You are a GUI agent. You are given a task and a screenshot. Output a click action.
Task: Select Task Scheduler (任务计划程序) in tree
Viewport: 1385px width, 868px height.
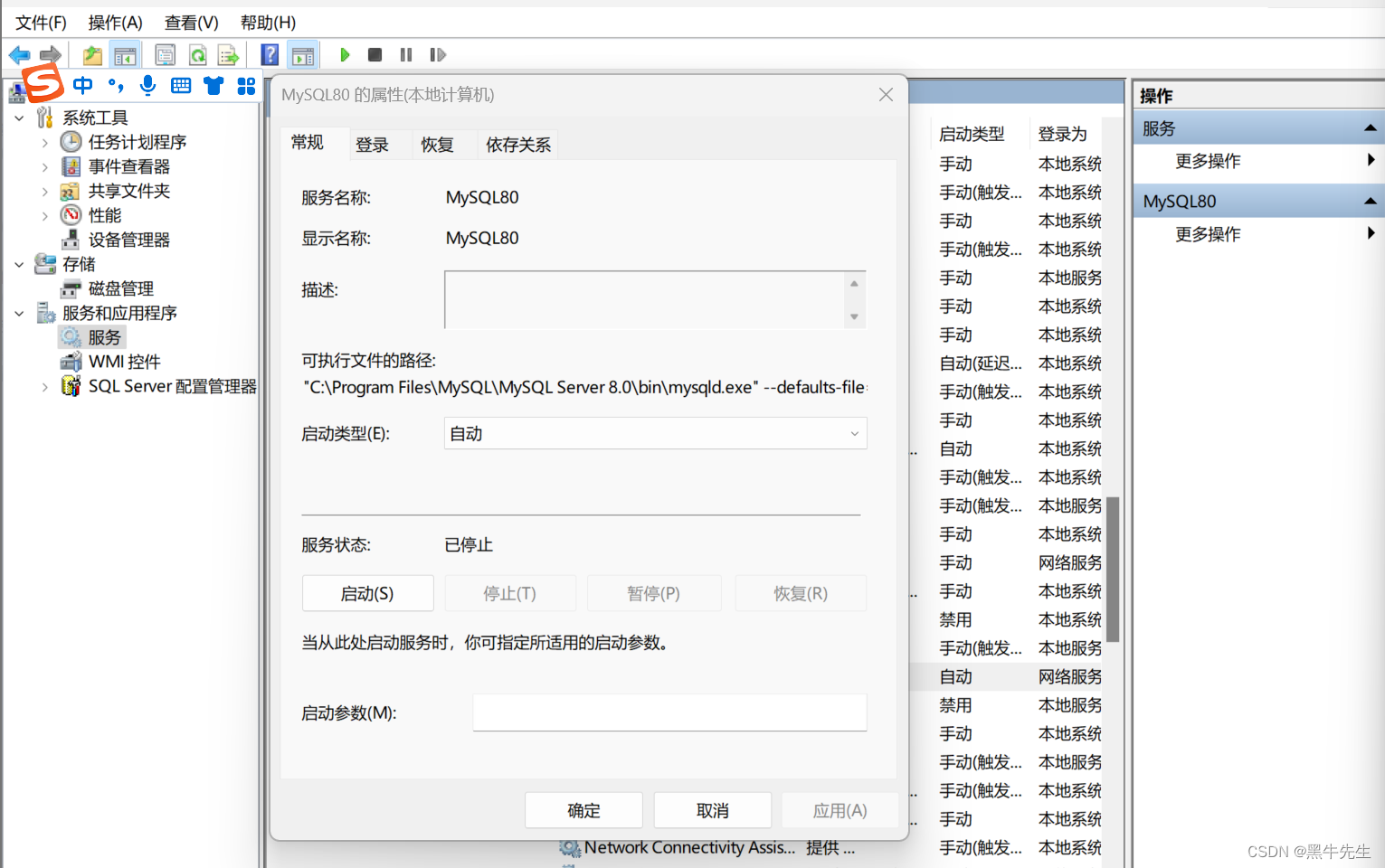point(138,142)
